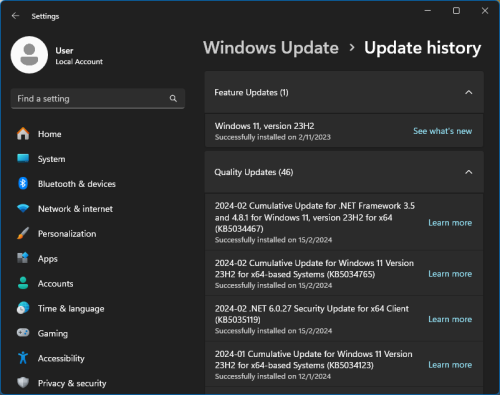Open Bluetooth & devices settings

(77, 184)
